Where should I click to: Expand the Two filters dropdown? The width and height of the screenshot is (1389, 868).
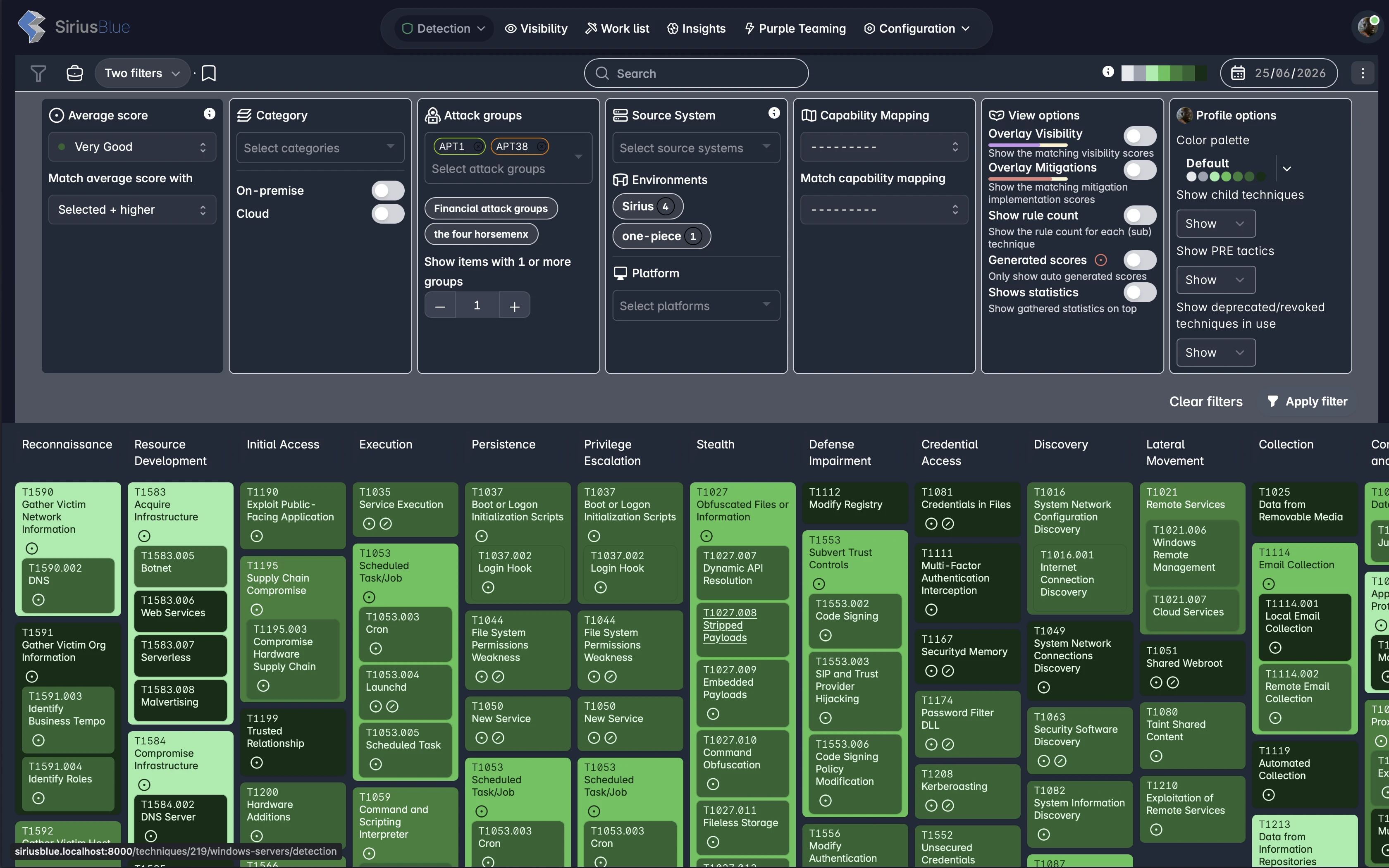(142, 74)
